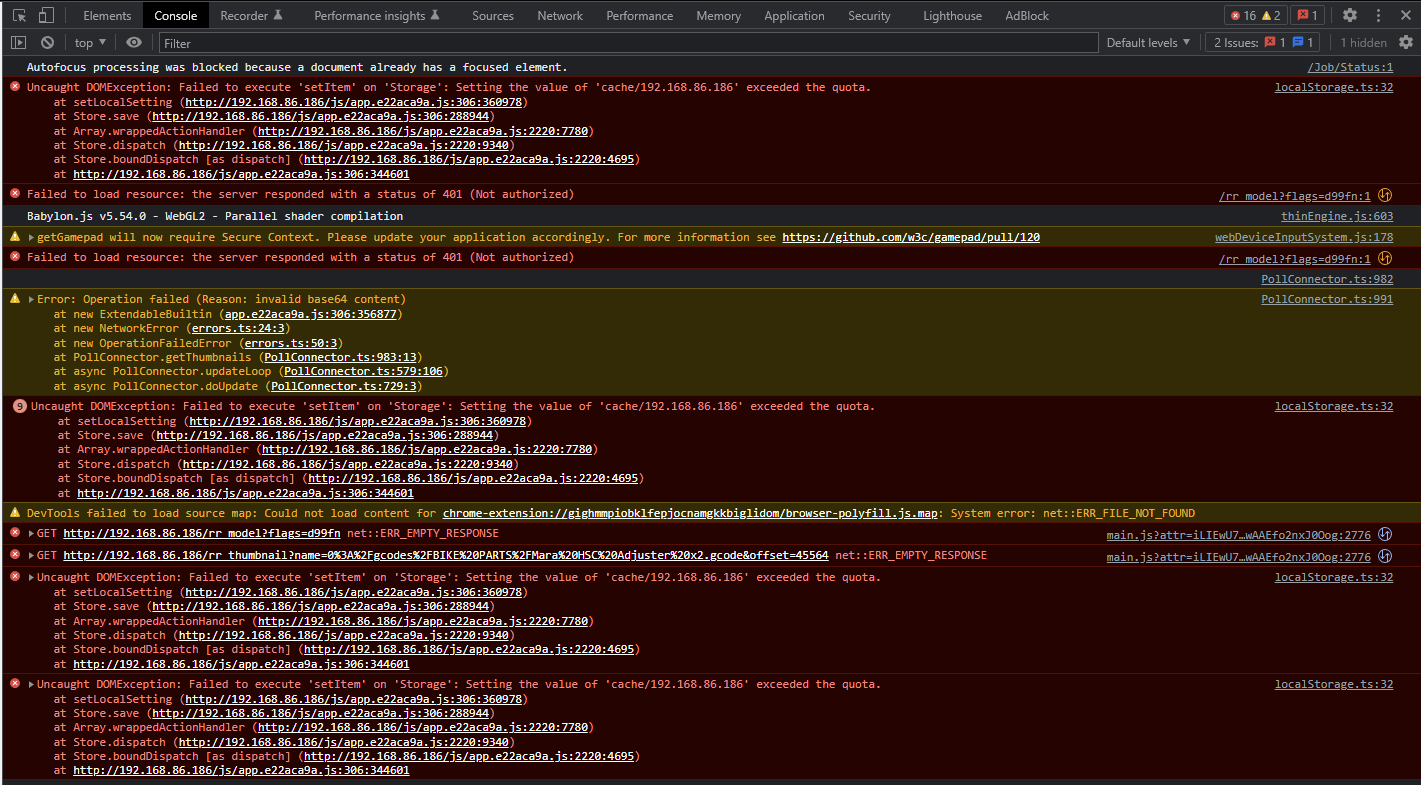The image size is (1421, 785).
Task: Open PollConnector.ts:982 source link
Action: [x=1327, y=279]
